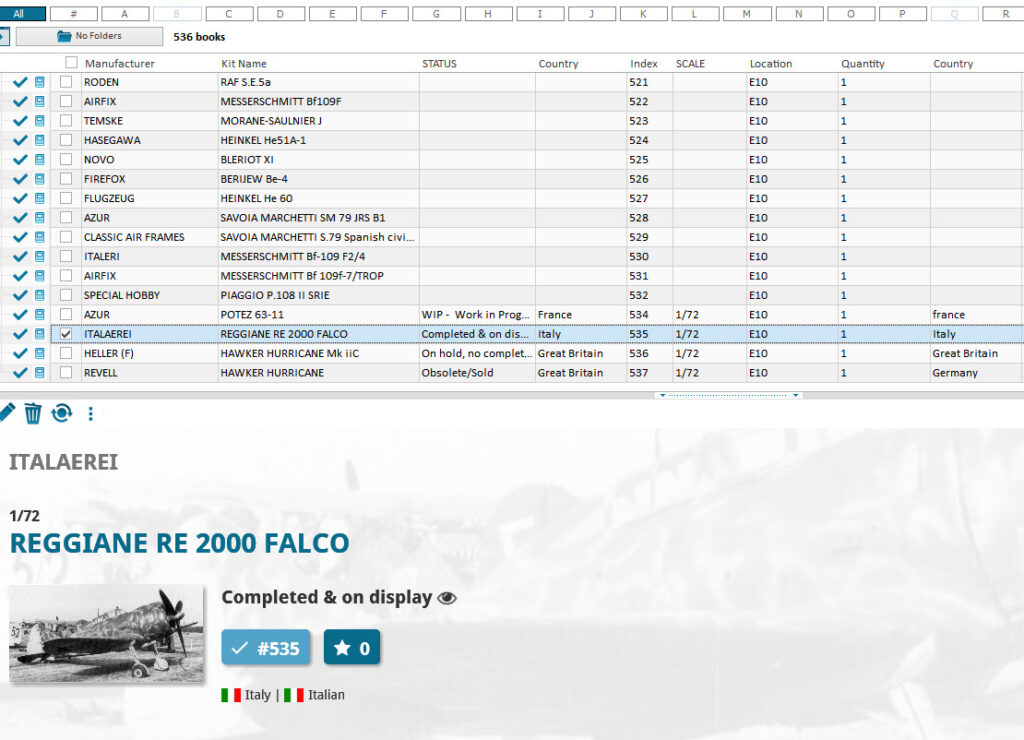The image size is (1024, 740).
Task: Click the #535 collection status button
Action: (x=266, y=648)
